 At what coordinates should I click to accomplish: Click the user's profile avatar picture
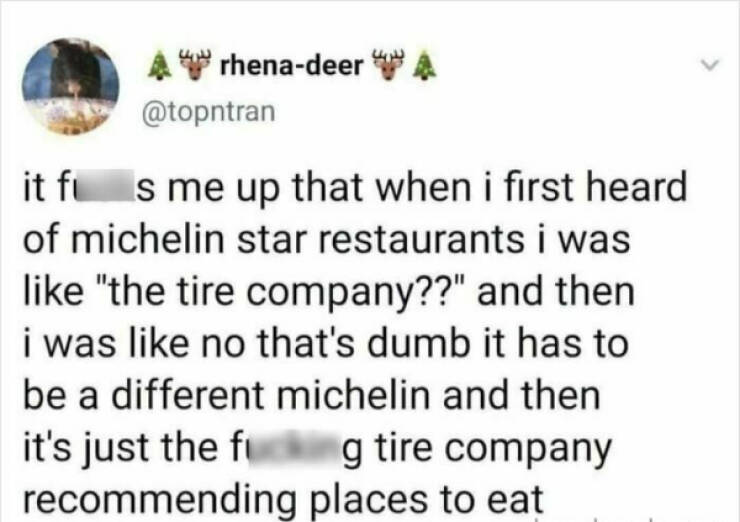(x=70, y=85)
